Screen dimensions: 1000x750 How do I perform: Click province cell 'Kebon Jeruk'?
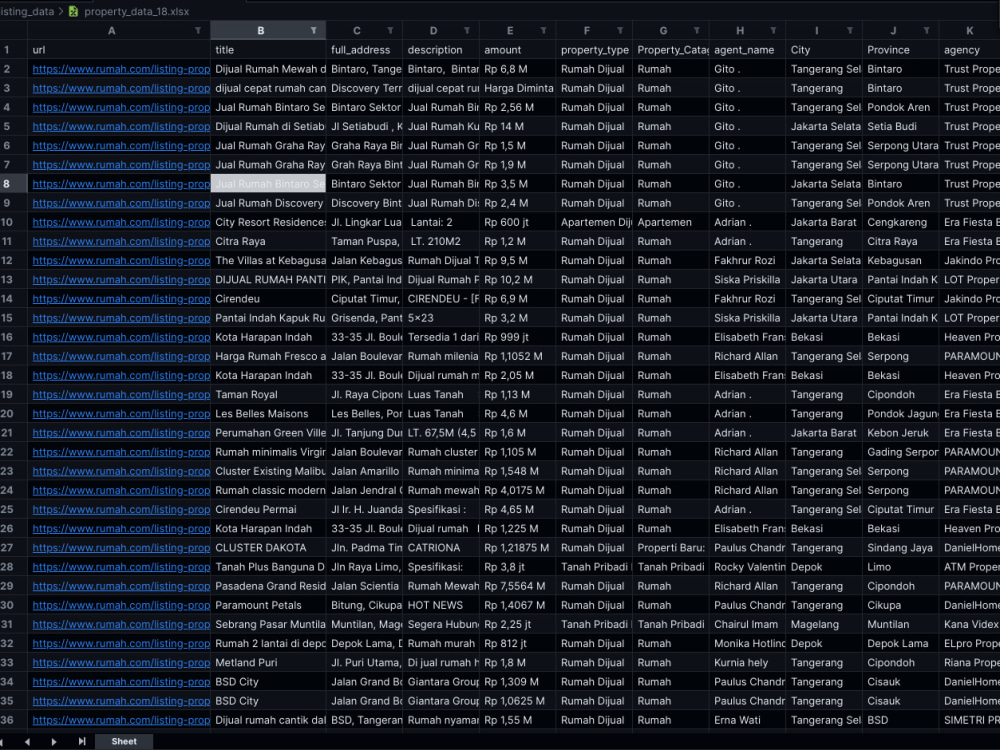pyautogui.click(x=900, y=432)
